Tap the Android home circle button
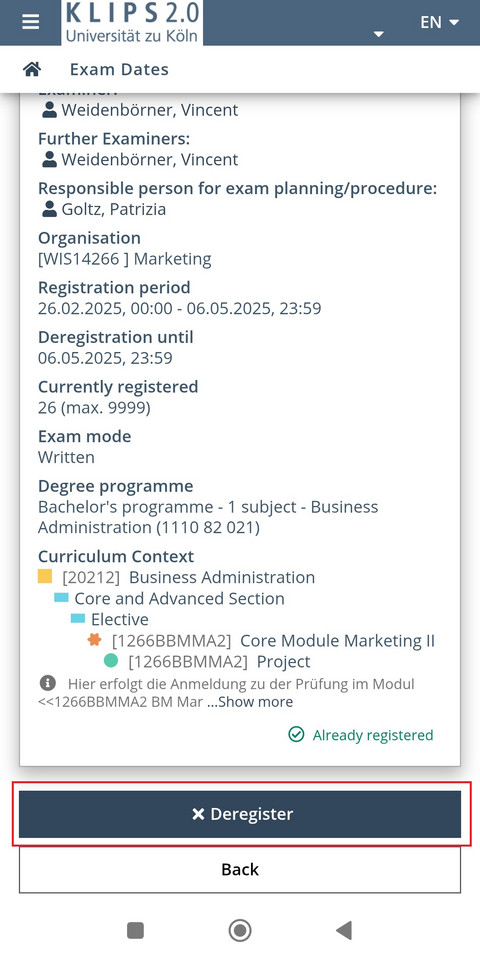480x960 pixels. [x=240, y=931]
